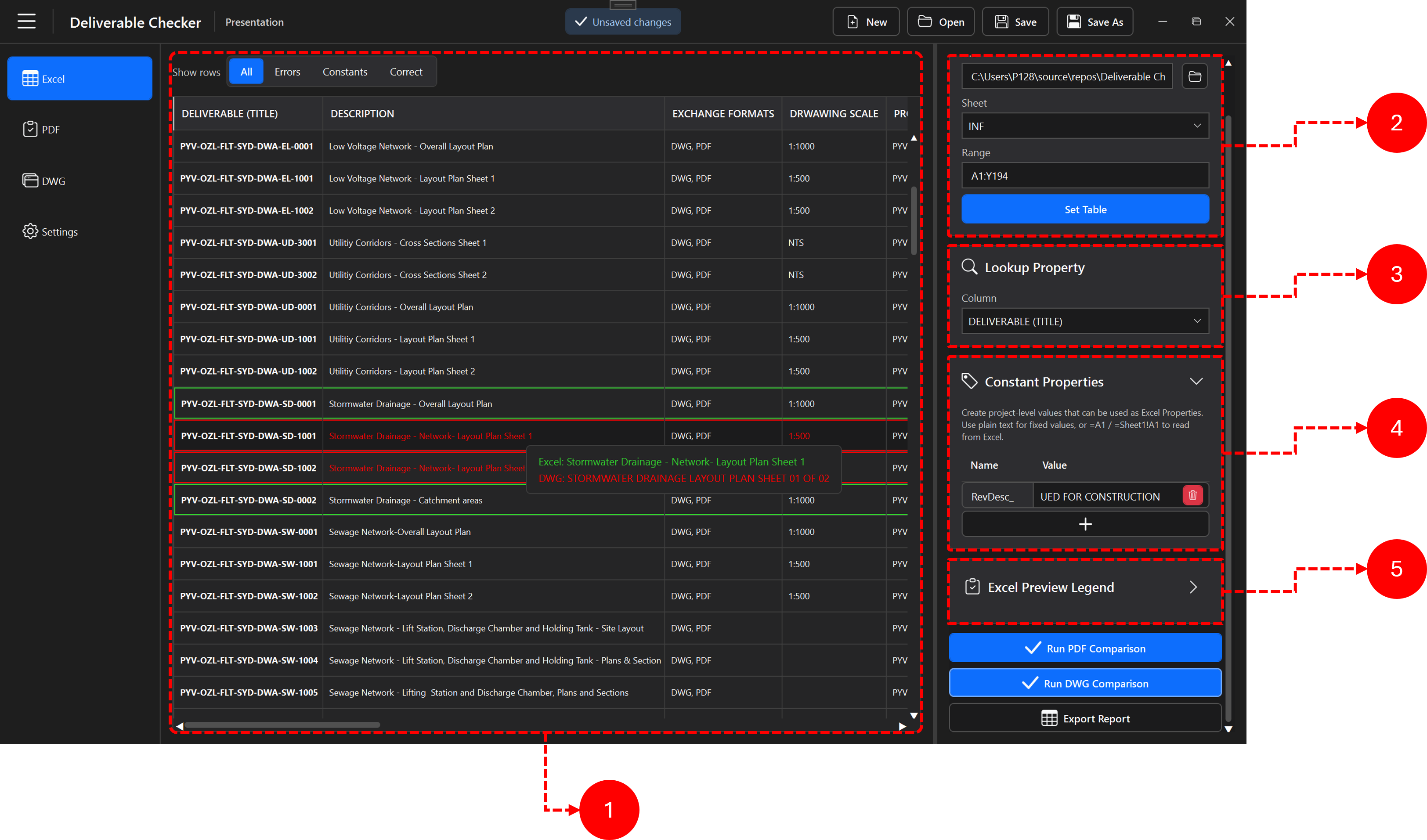Screen dimensions: 1427x840
Task: Edit the RevDesc_ name field
Action: coord(997,497)
